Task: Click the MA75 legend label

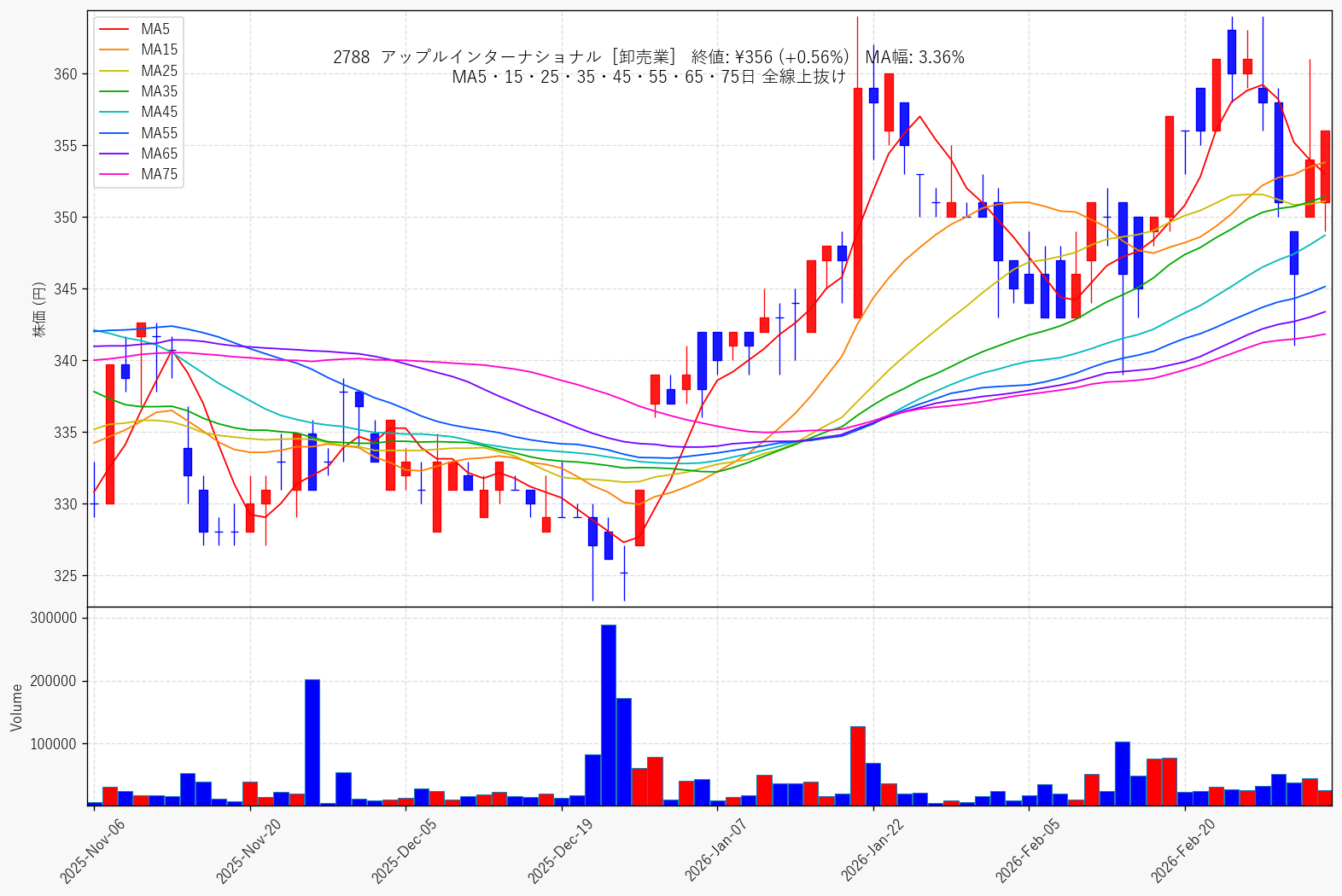Action: [160, 174]
